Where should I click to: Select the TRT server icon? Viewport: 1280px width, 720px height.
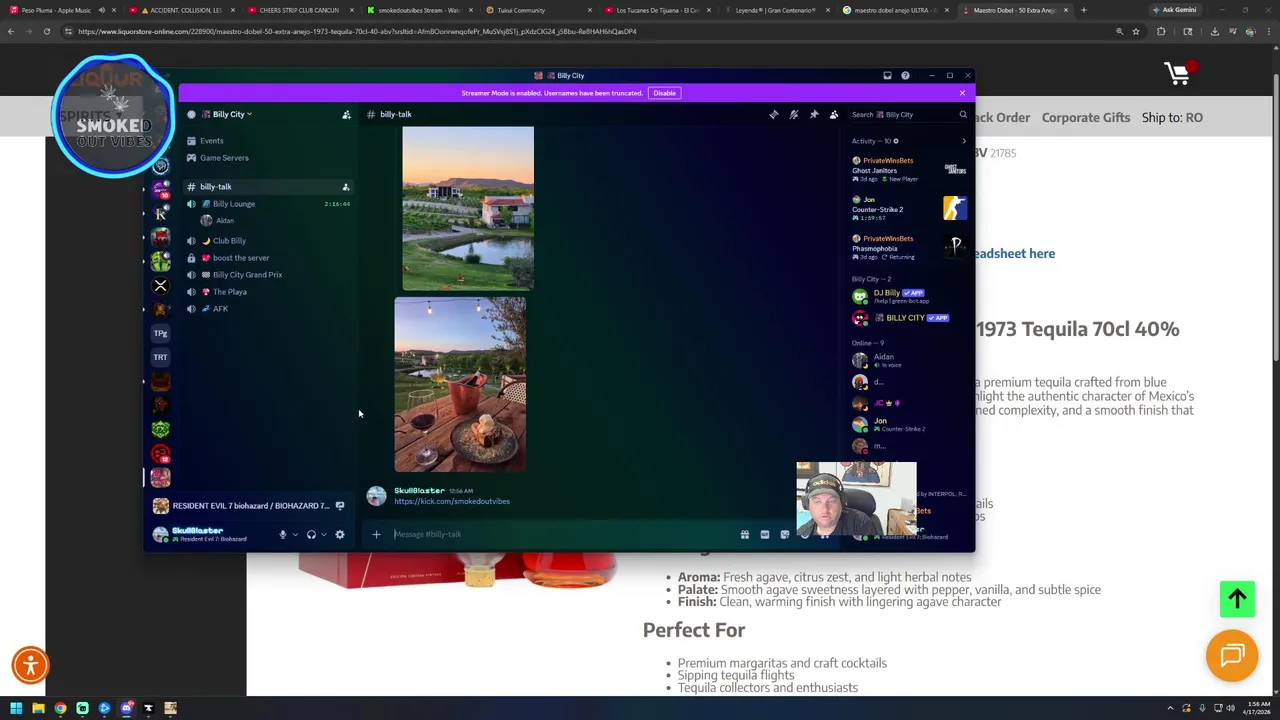[x=160, y=357]
